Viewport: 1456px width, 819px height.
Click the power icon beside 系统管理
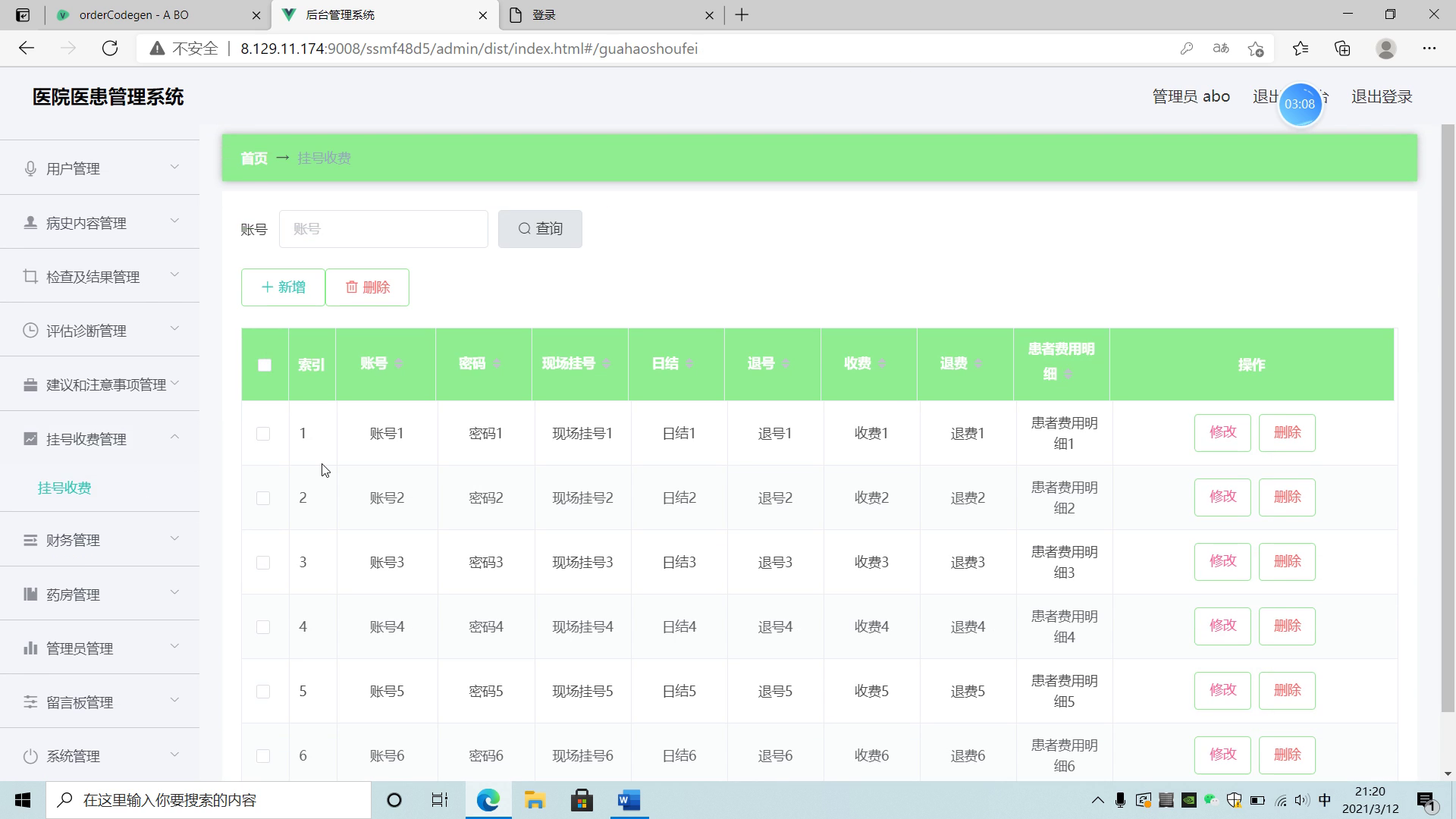(30, 756)
